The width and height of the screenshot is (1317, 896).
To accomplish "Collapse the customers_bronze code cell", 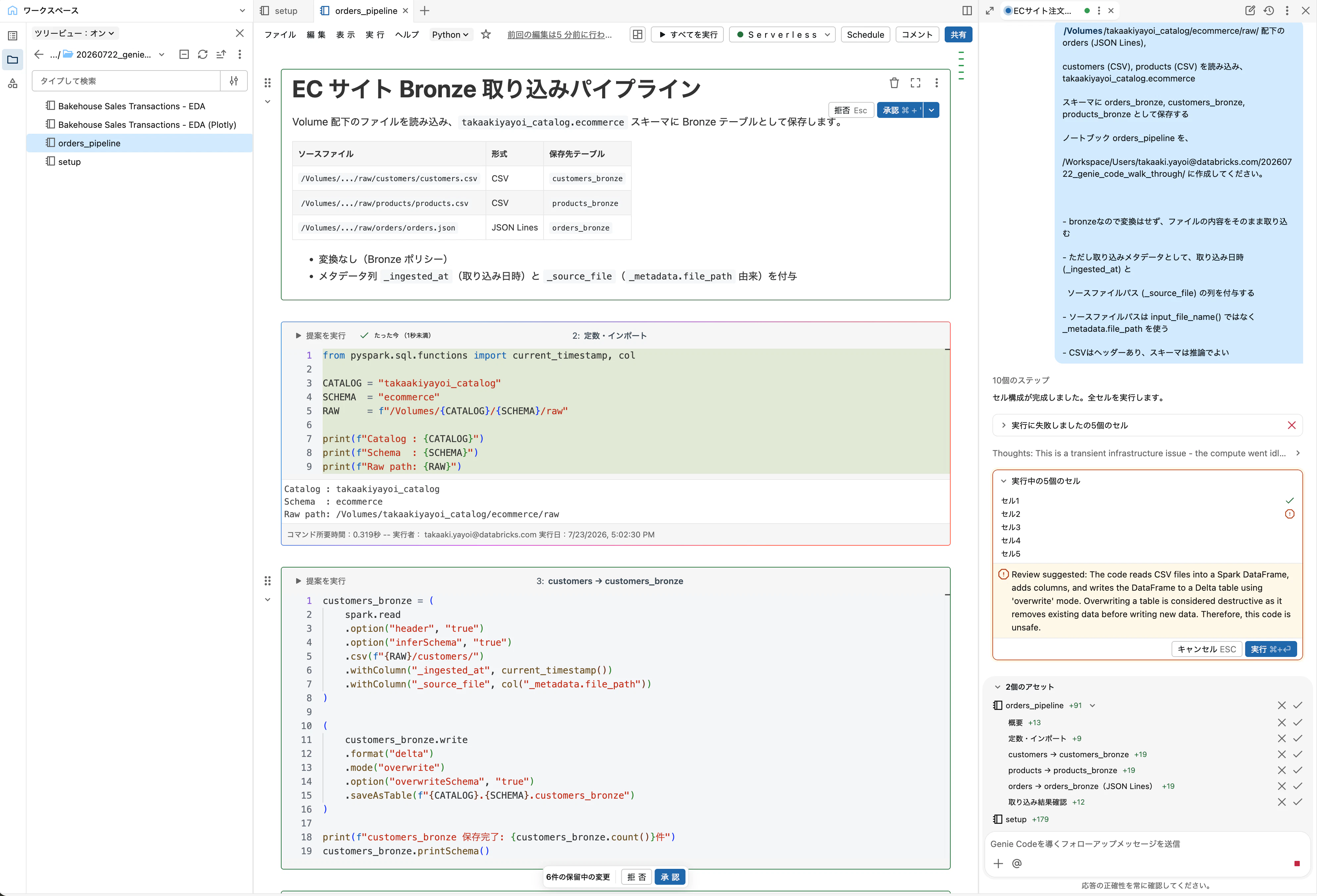I will point(268,599).
